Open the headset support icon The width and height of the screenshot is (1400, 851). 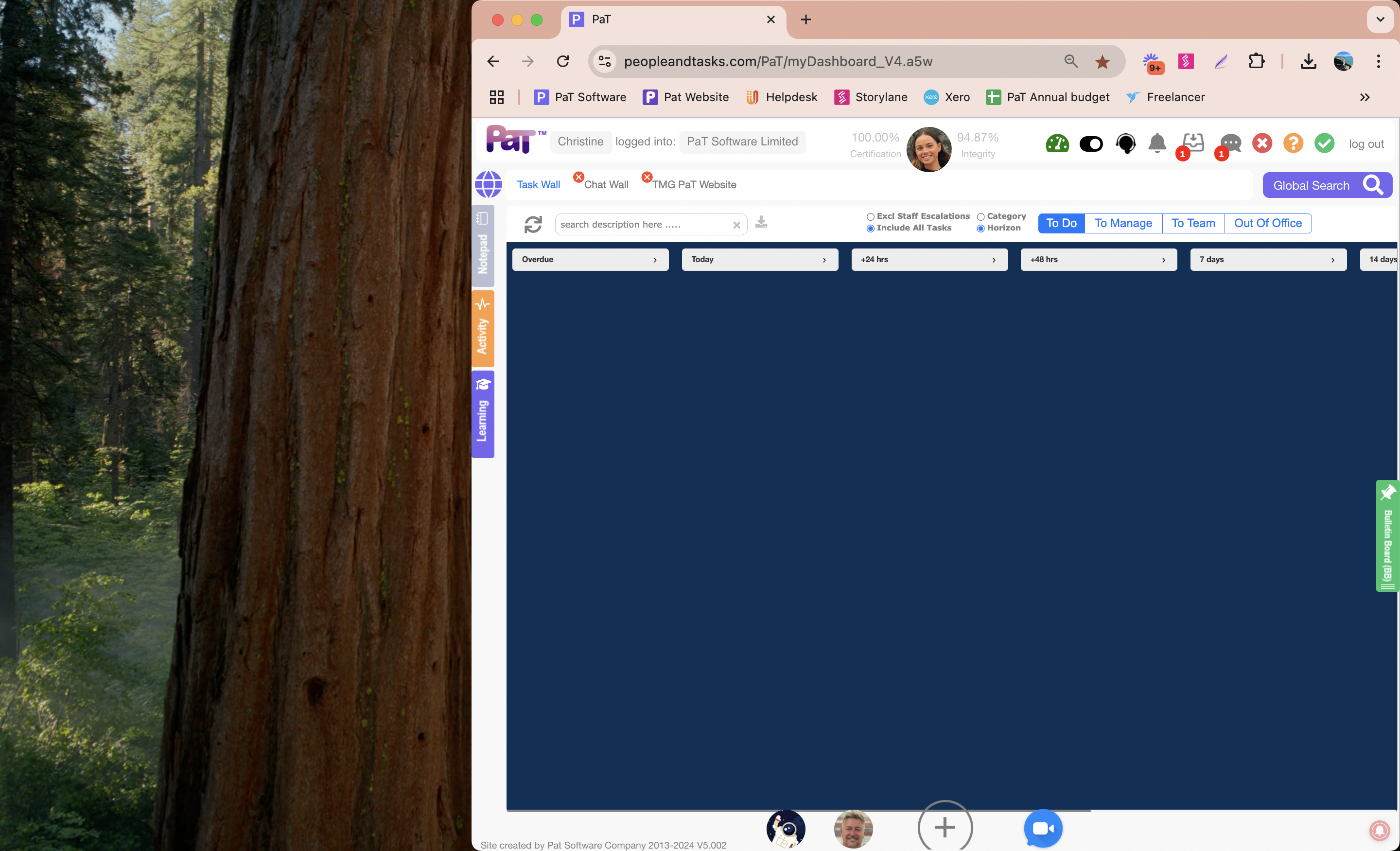1125,143
